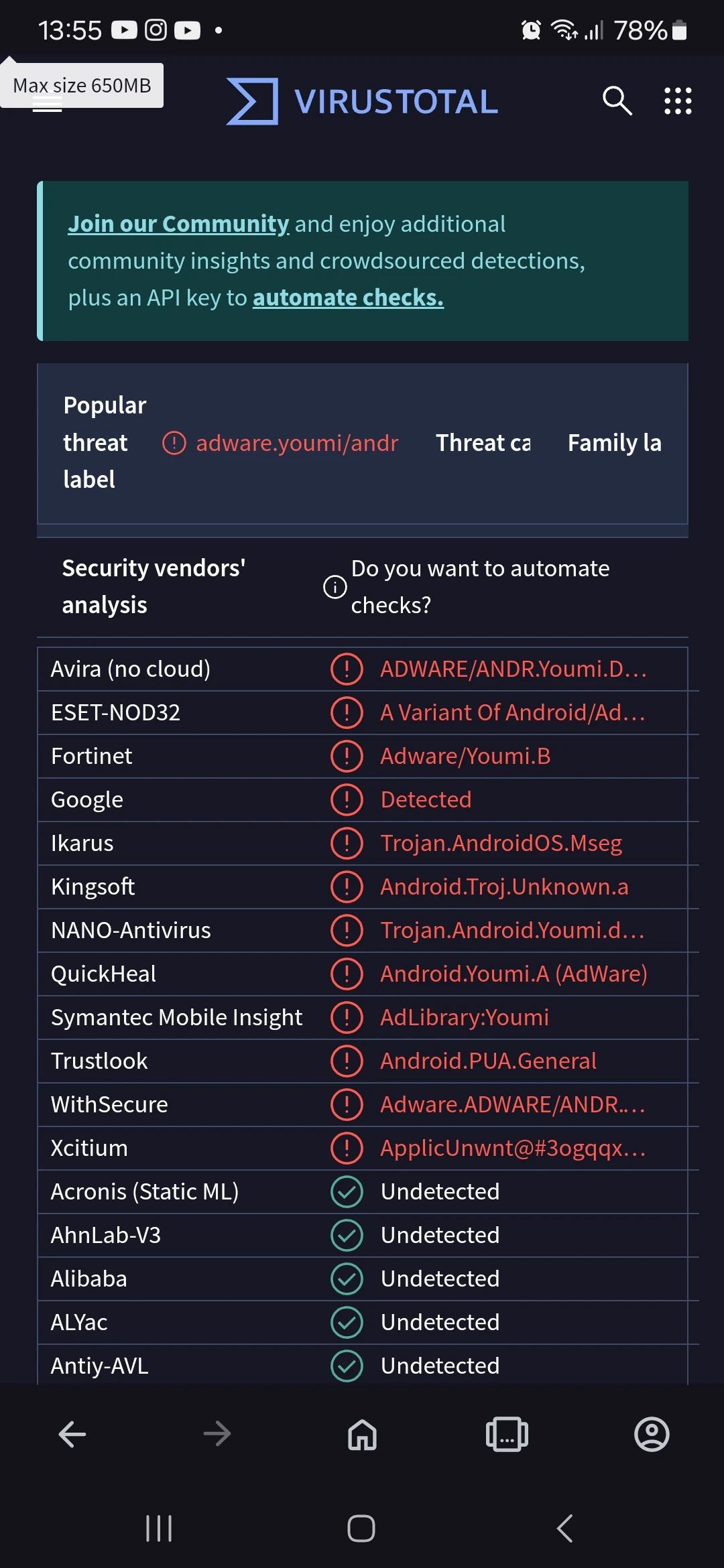Open the apps grid menu icon
Screen dimensions: 724x1568
pos(678,101)
